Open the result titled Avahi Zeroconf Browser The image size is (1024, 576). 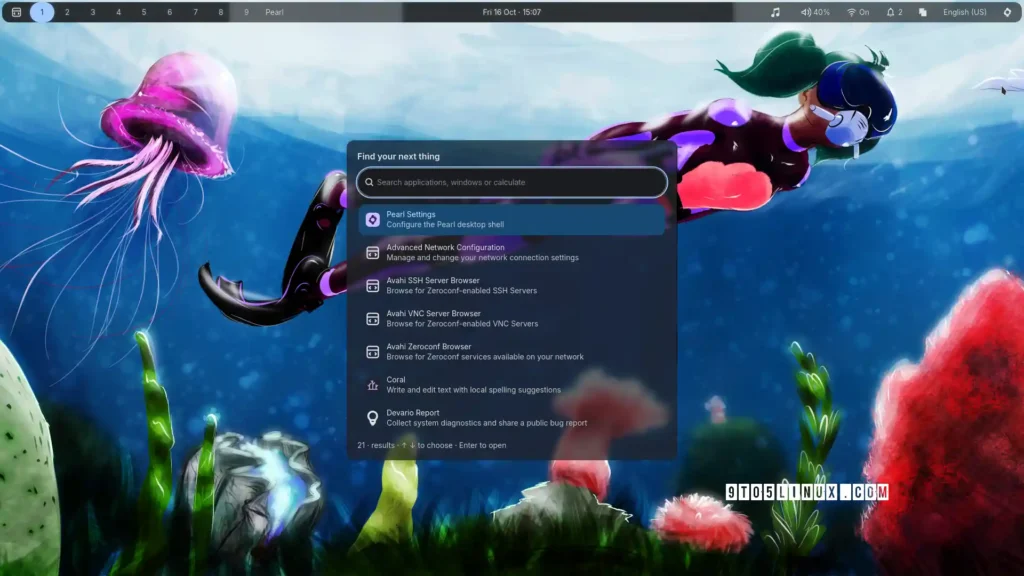pyautogui.click(x=512, y=352)
